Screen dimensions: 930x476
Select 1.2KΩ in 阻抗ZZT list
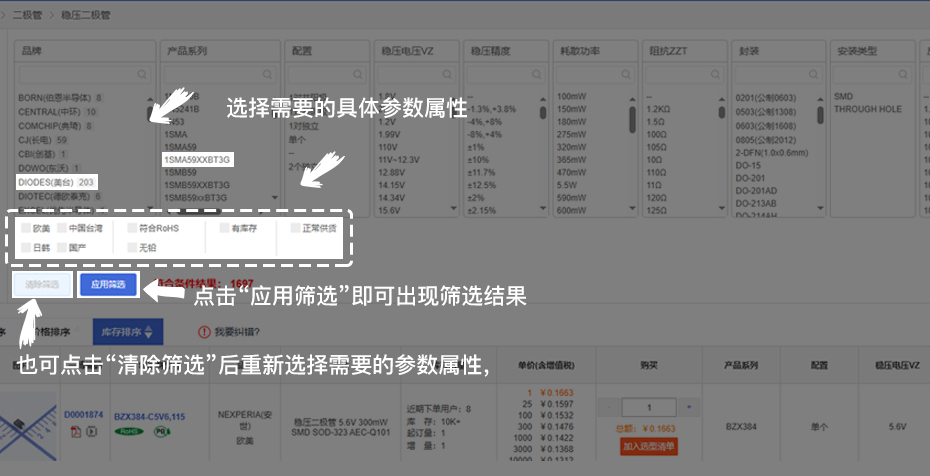pyautogui.click(x=658, y=109)
